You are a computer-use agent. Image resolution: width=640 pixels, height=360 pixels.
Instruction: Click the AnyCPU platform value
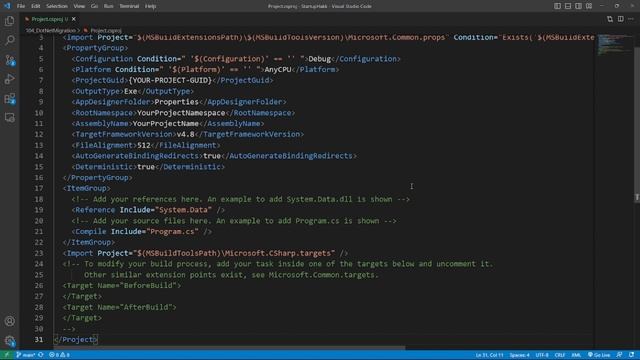278,69
